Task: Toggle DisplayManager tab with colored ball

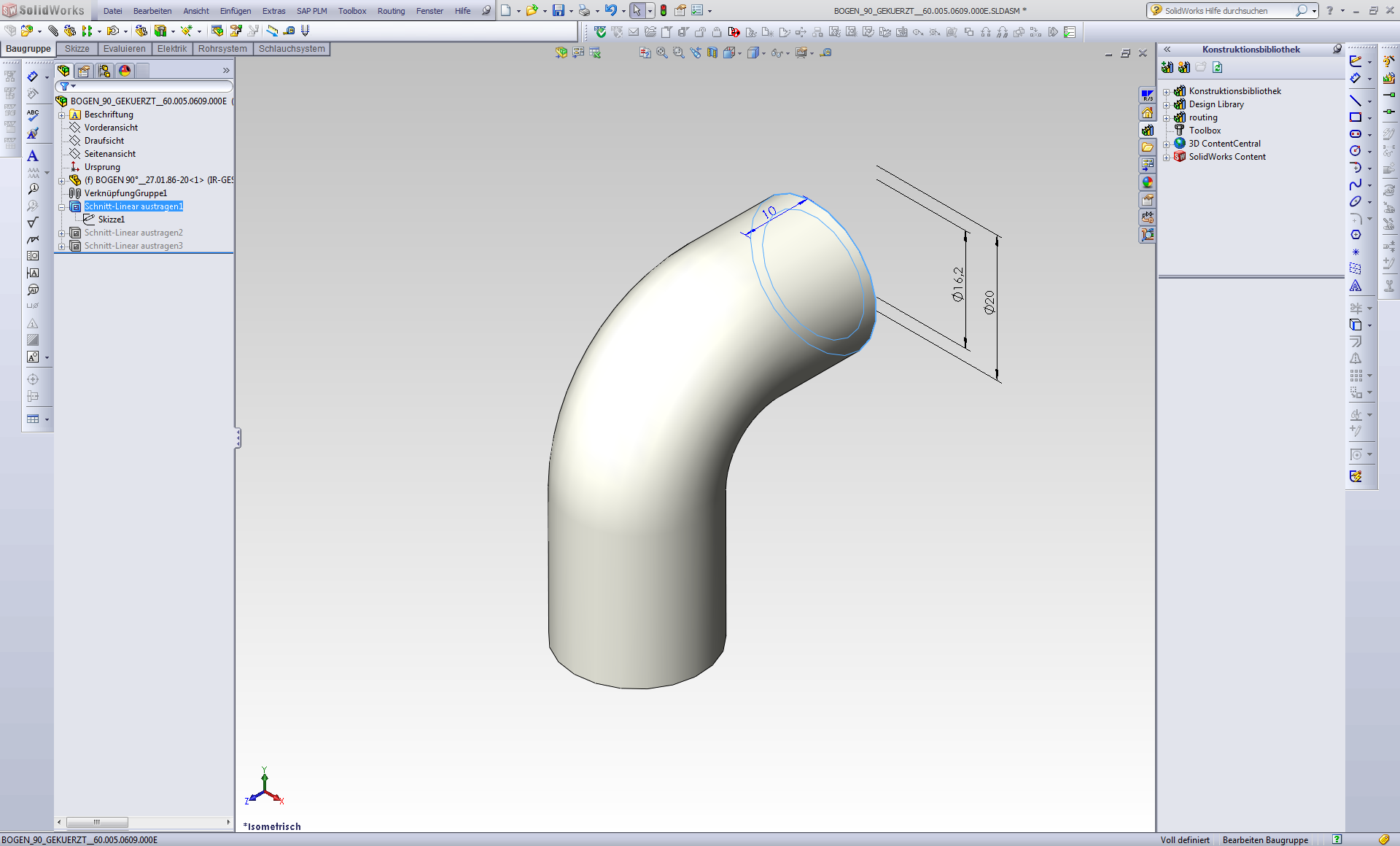Action: point(125,71)
